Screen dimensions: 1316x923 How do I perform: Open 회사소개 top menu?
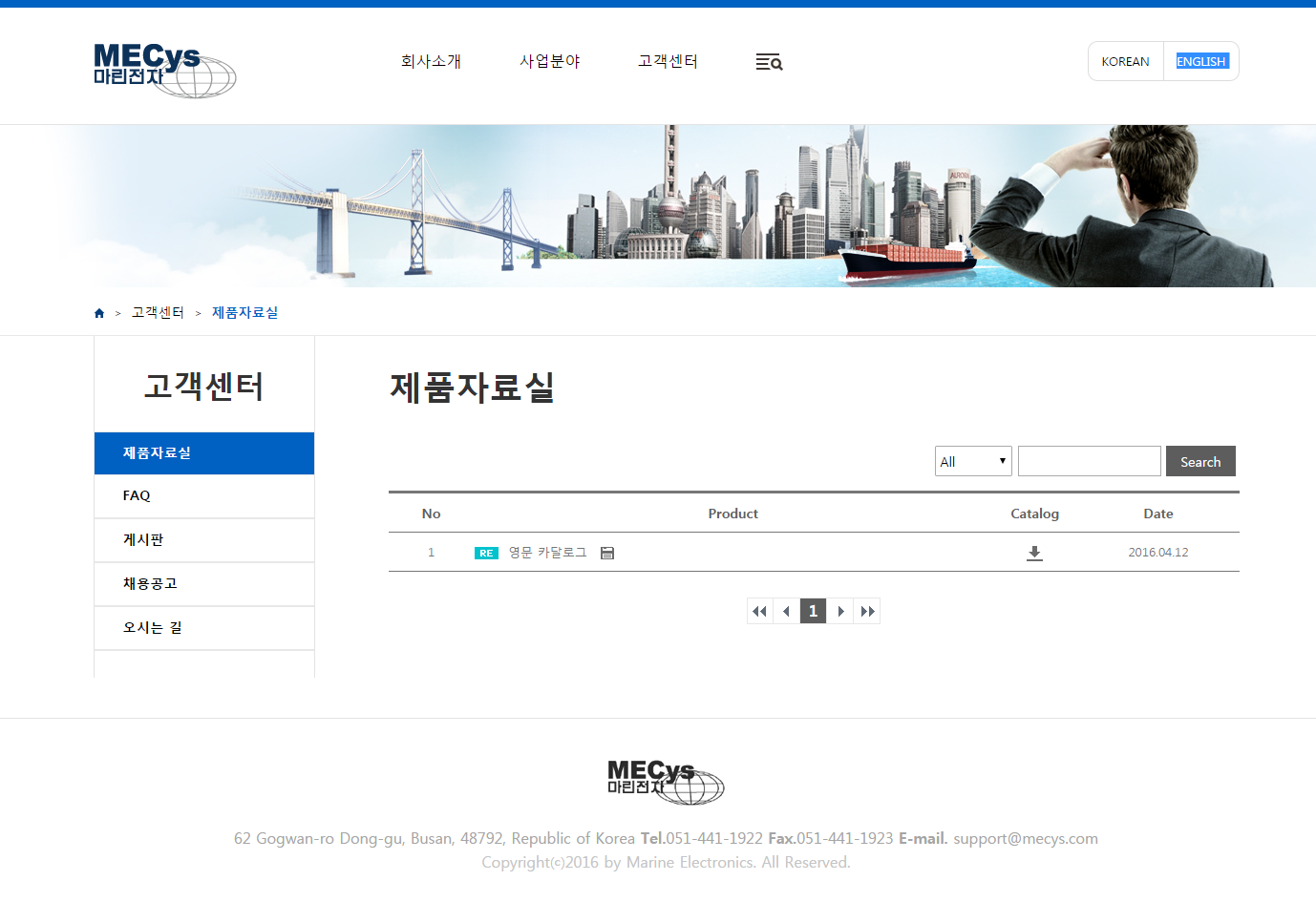[431, 61]
